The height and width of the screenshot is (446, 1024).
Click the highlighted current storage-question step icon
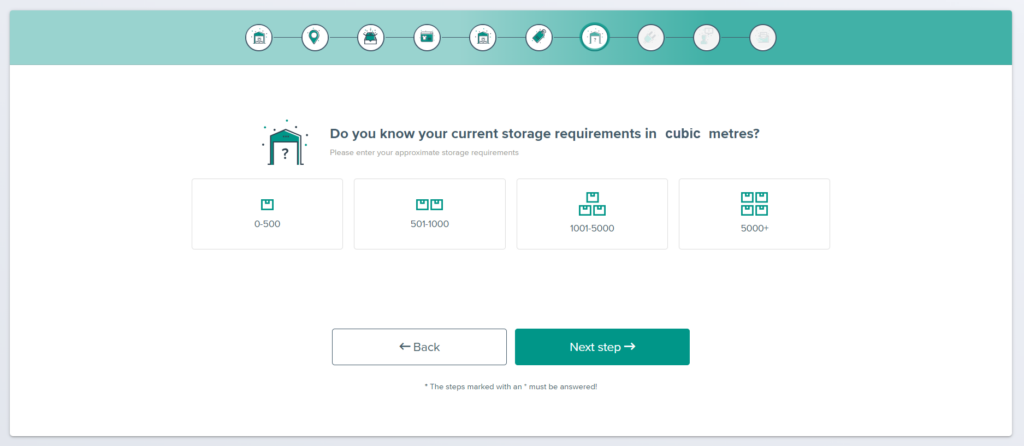pyautogui.click(x=594, y=37)
